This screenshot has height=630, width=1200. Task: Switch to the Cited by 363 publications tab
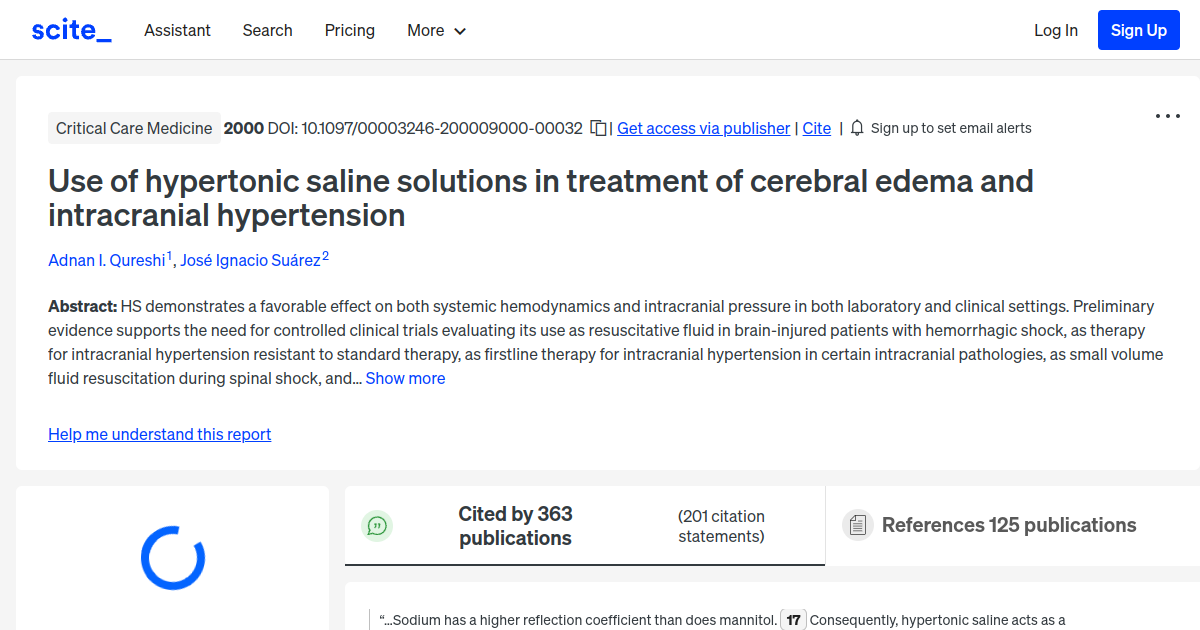tap(515, 525)
